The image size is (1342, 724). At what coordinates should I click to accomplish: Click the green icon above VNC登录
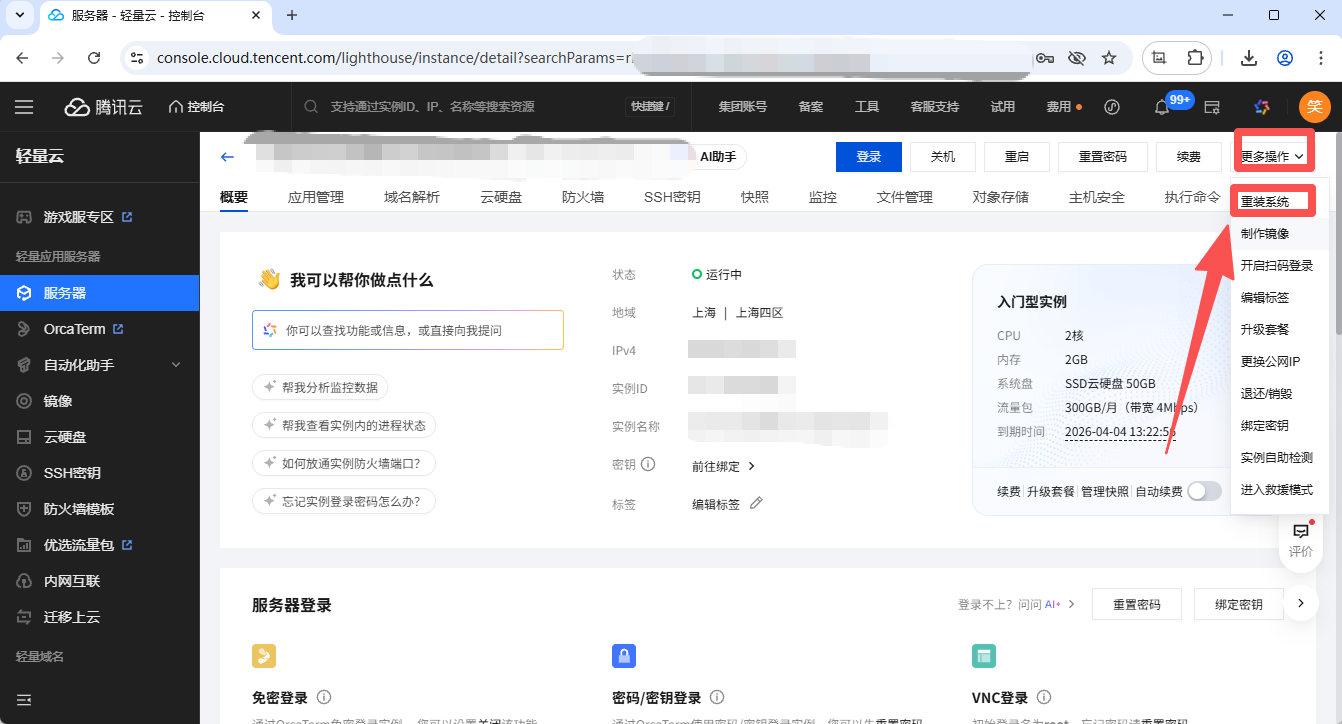pos(984,656)
